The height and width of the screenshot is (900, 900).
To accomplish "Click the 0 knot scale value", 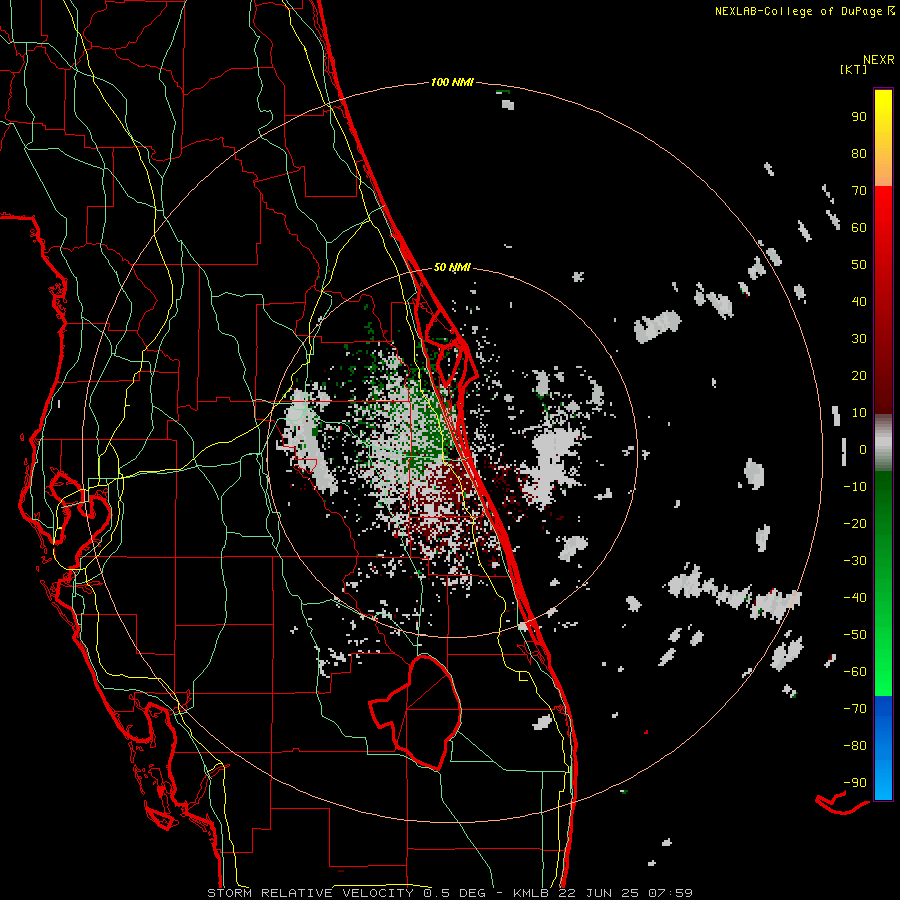I will [x=863, y=450].
